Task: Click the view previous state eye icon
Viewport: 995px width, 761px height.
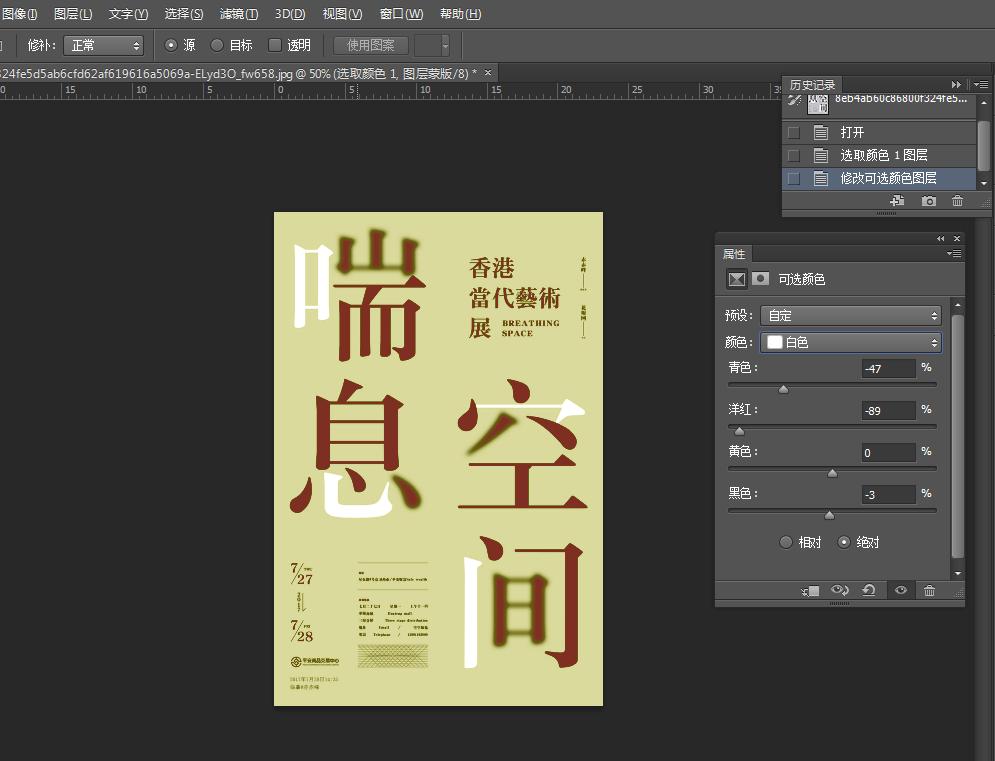Action: point(840,590)
